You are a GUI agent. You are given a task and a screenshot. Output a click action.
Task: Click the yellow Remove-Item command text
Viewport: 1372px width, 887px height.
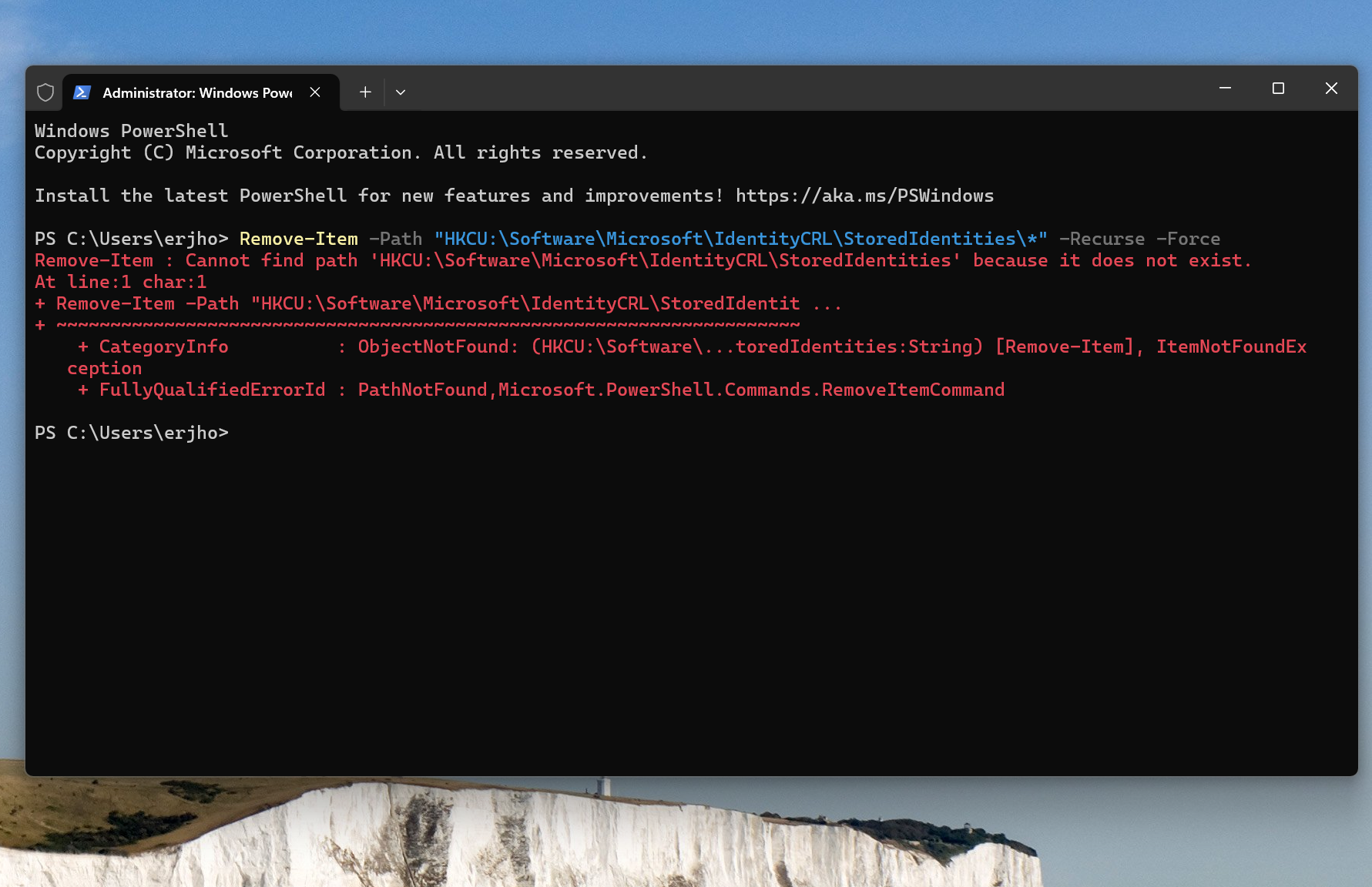(299, 239)
